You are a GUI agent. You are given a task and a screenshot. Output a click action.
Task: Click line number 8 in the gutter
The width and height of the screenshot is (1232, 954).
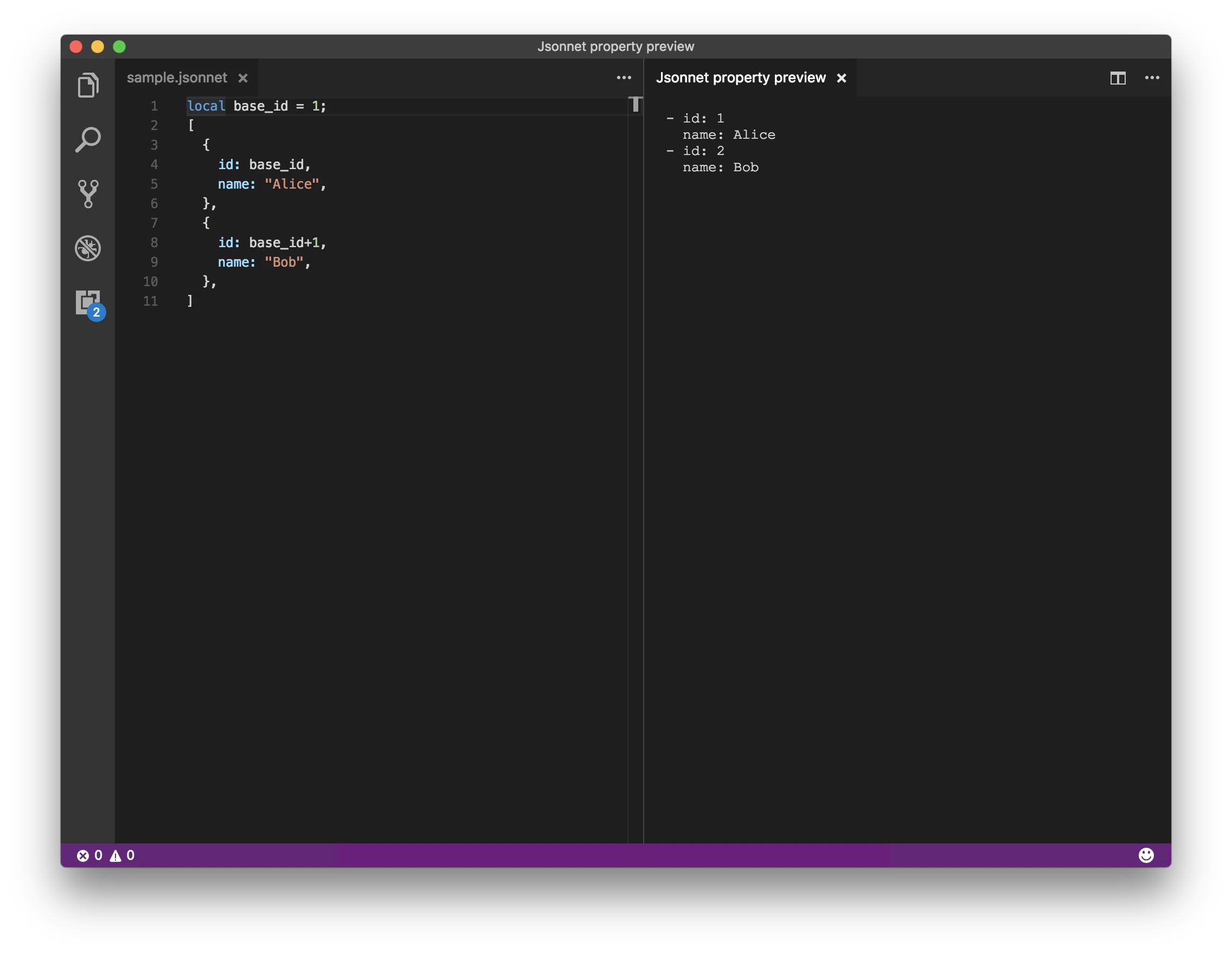[x=153, y=242]
